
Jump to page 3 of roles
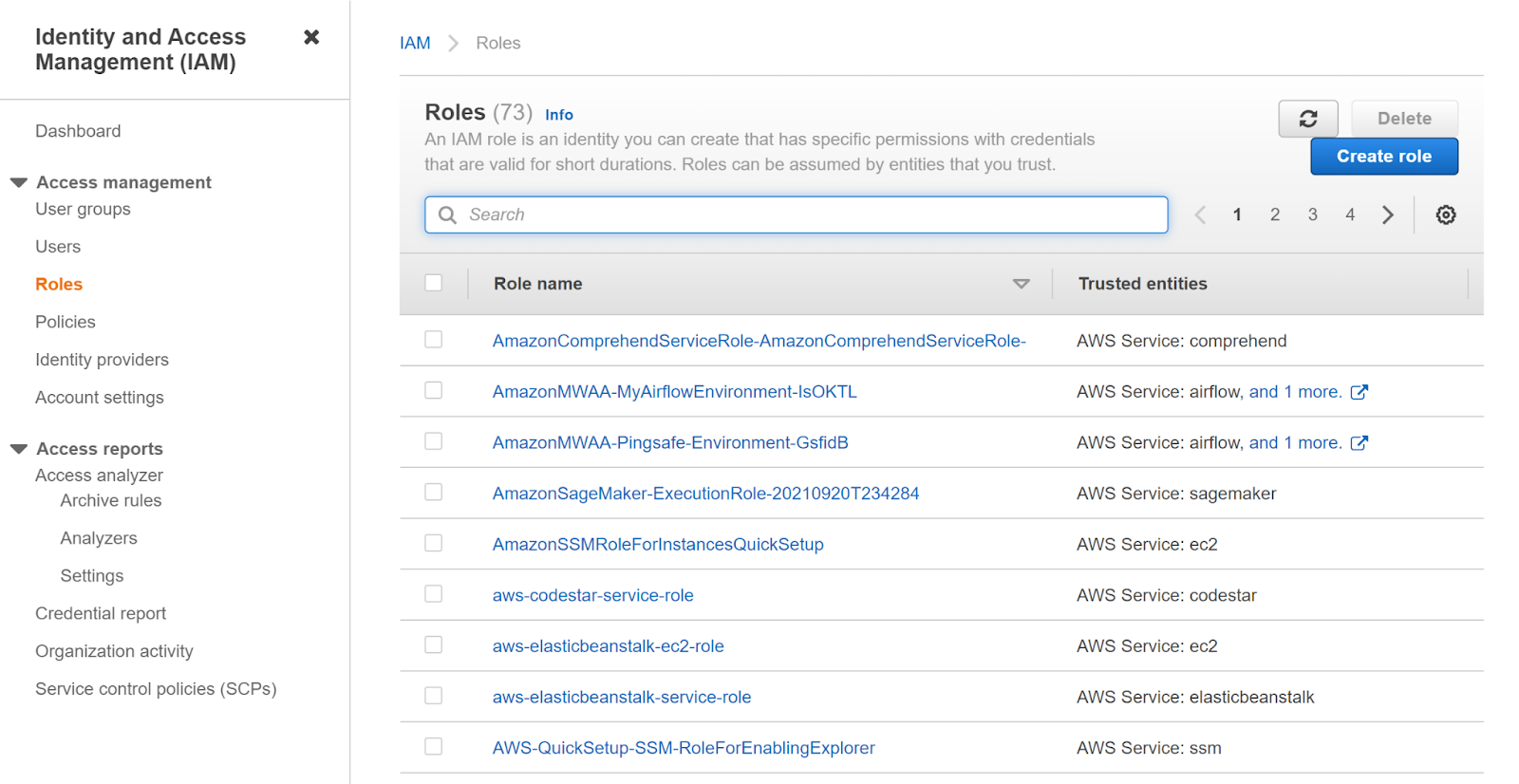coord(1312,215)
